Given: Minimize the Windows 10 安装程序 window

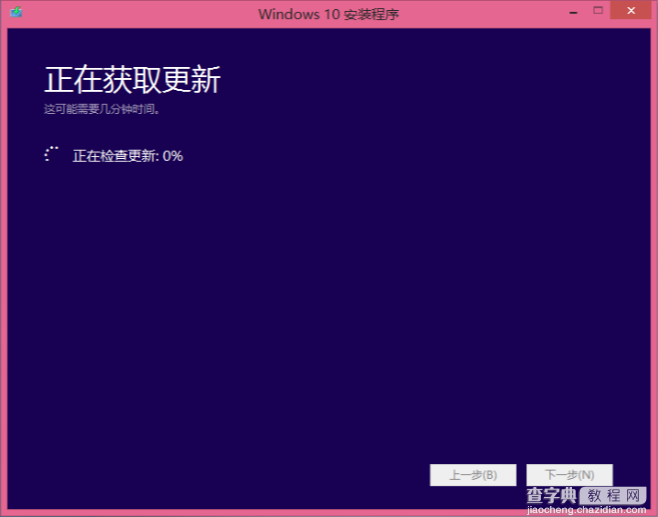Looking at the screenshot, I should (573, 13).
